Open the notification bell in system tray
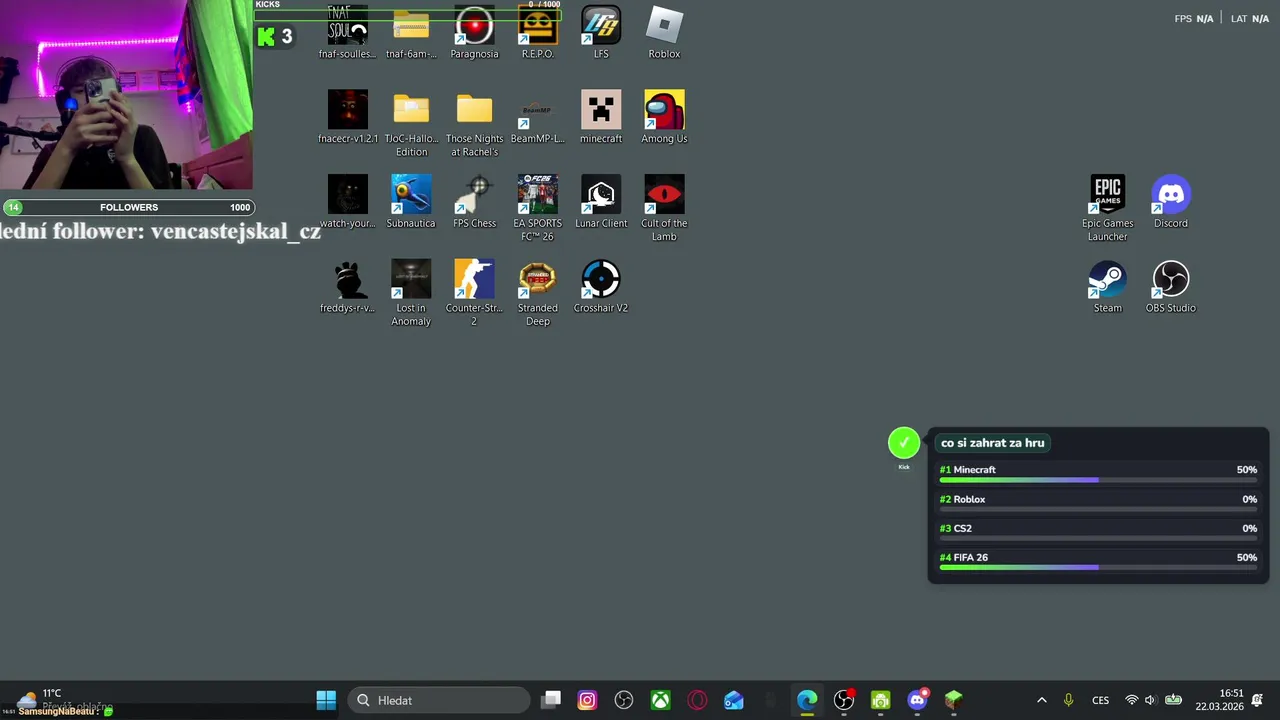Viewport: 1280px width, 720px height. [1257, 700]
